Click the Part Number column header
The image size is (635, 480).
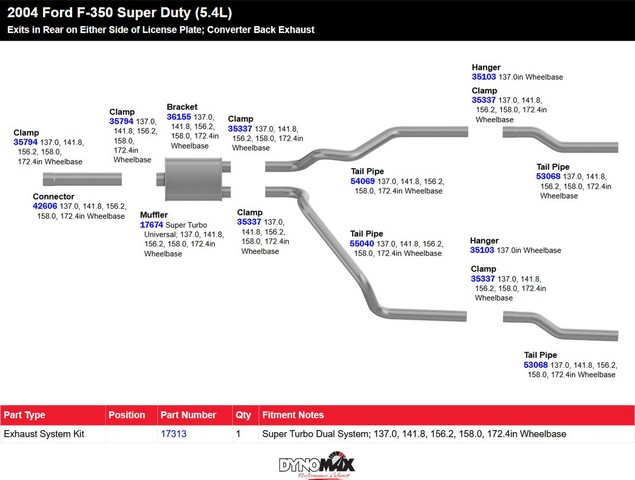point(188,415)
